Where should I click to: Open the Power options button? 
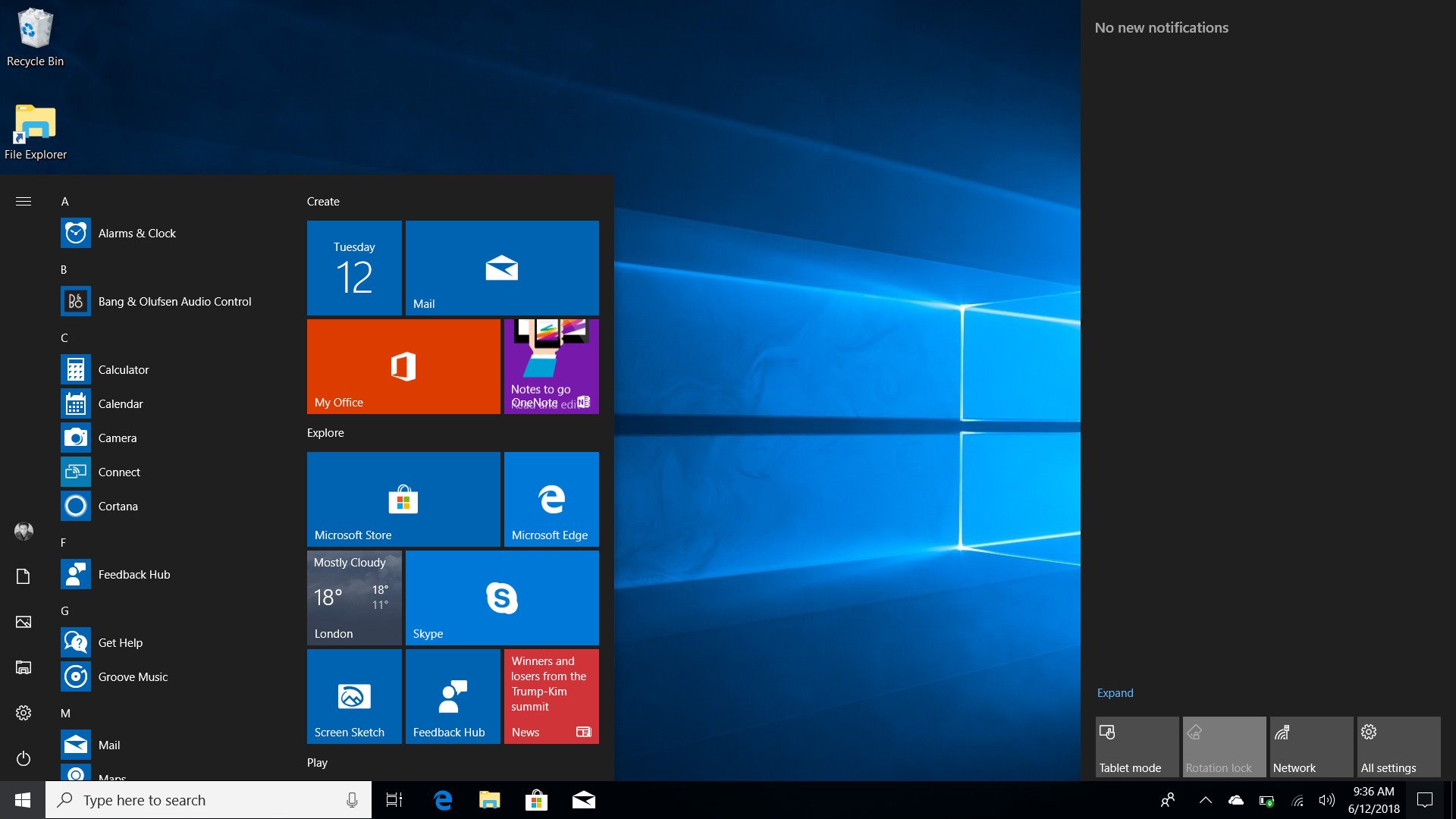click(24, 759)
